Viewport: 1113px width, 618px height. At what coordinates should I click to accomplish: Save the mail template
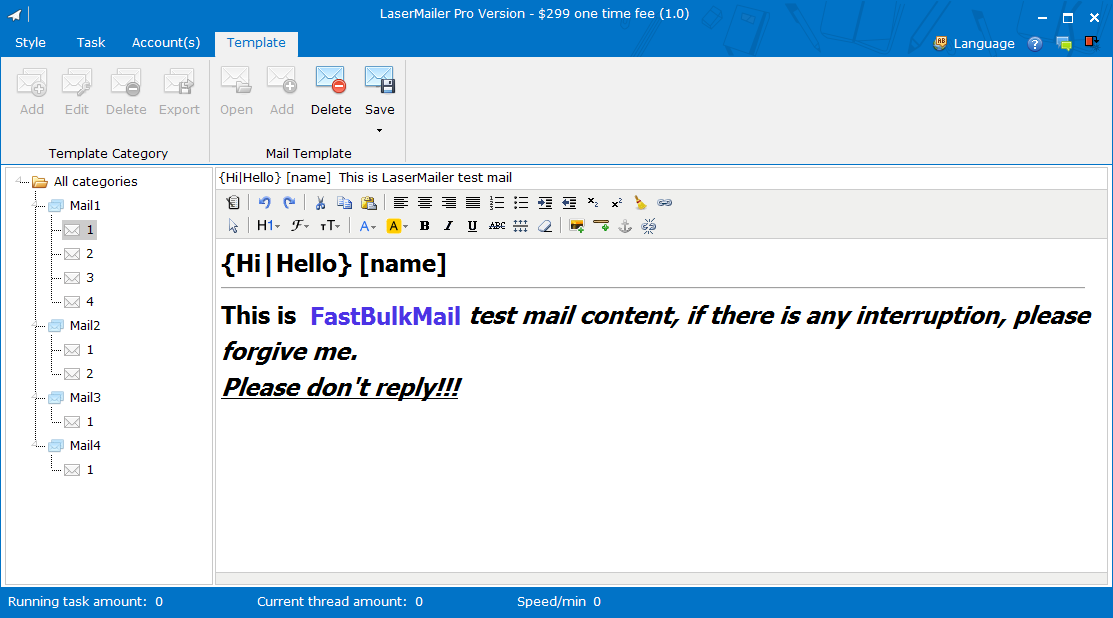click(x=380, y=91)
